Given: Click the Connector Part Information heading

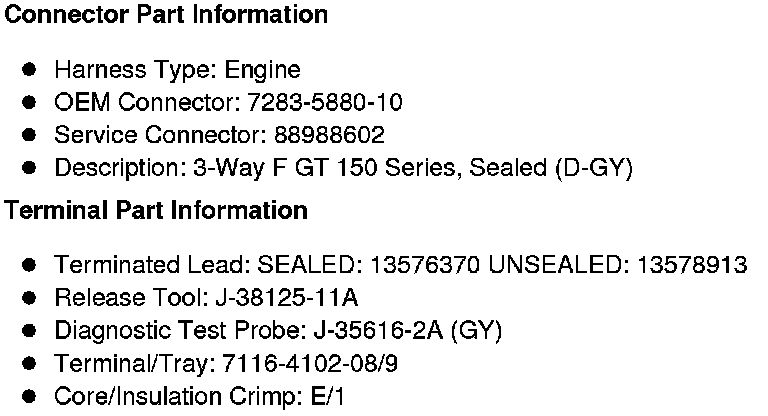Looking at the screenshot, I should (x=166, y=15).
